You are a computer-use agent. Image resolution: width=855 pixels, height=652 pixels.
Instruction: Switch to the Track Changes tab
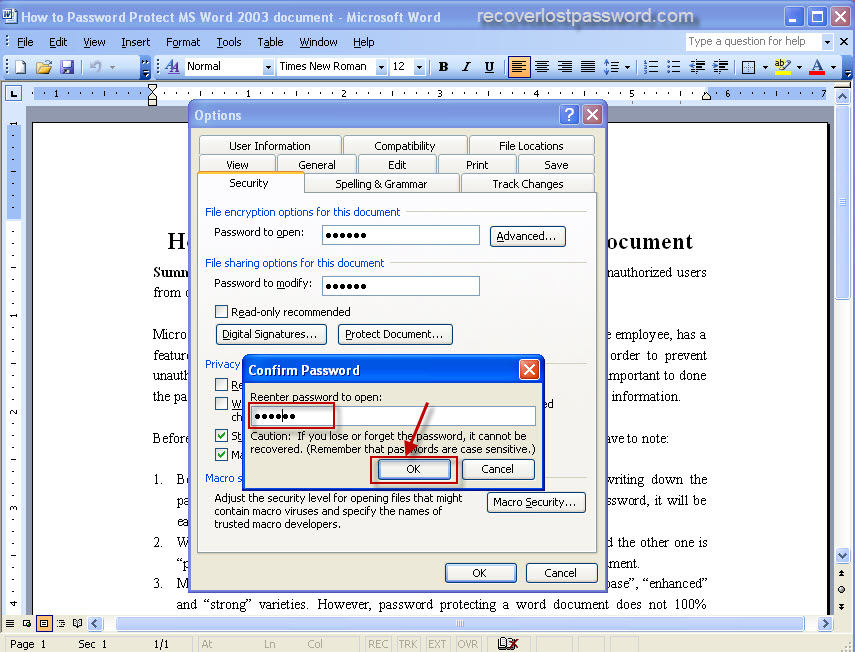[528, 183]
